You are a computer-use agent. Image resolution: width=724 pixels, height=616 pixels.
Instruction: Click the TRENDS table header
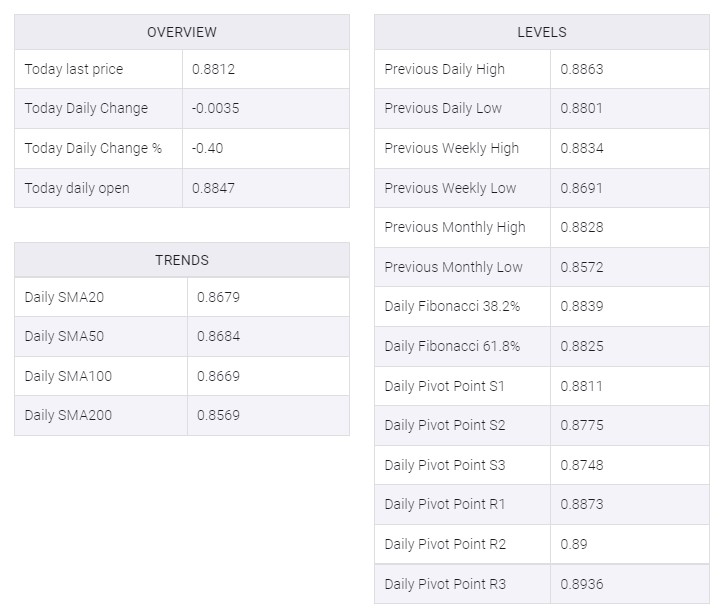pyautogui.click(x=181, y=260)
